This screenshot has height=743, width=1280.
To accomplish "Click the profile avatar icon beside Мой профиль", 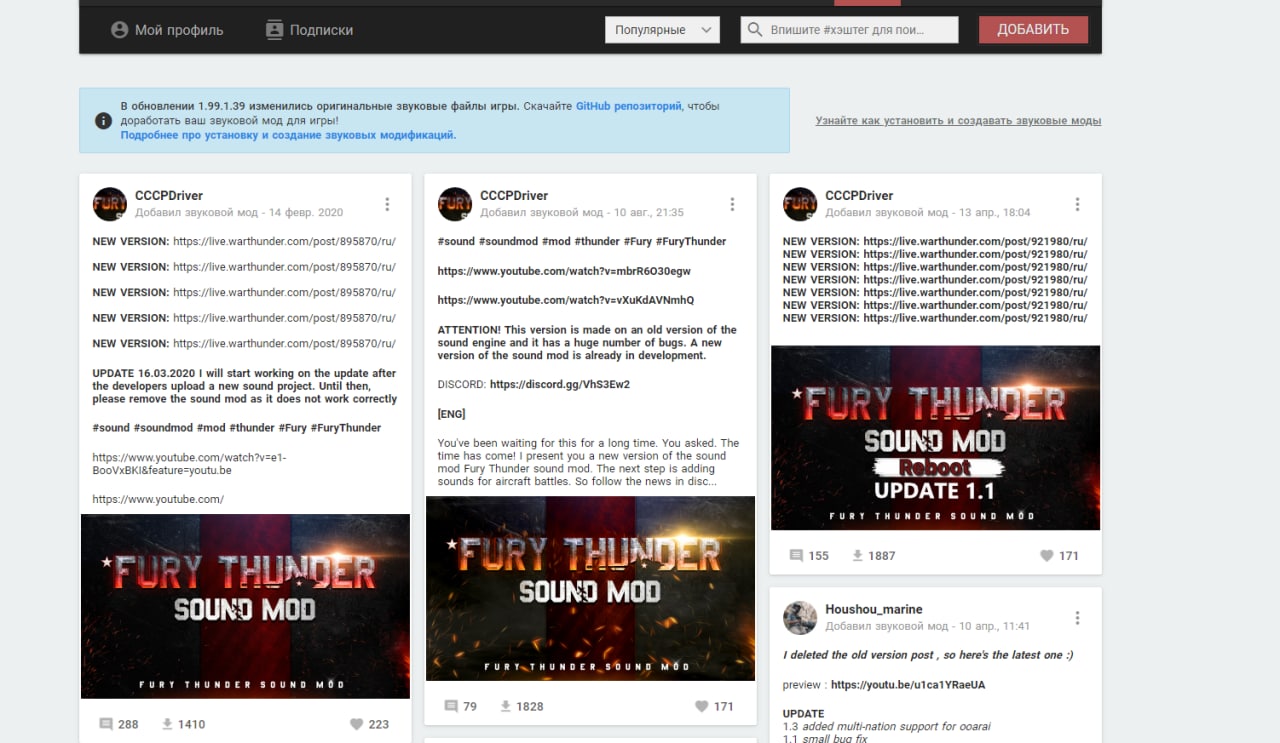I will 120,30.
